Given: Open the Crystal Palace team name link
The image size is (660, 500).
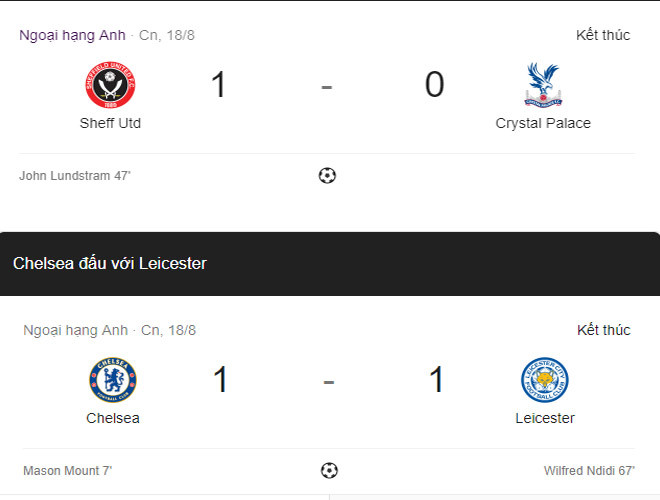Looking at the screenshot, I should [543, 124].
